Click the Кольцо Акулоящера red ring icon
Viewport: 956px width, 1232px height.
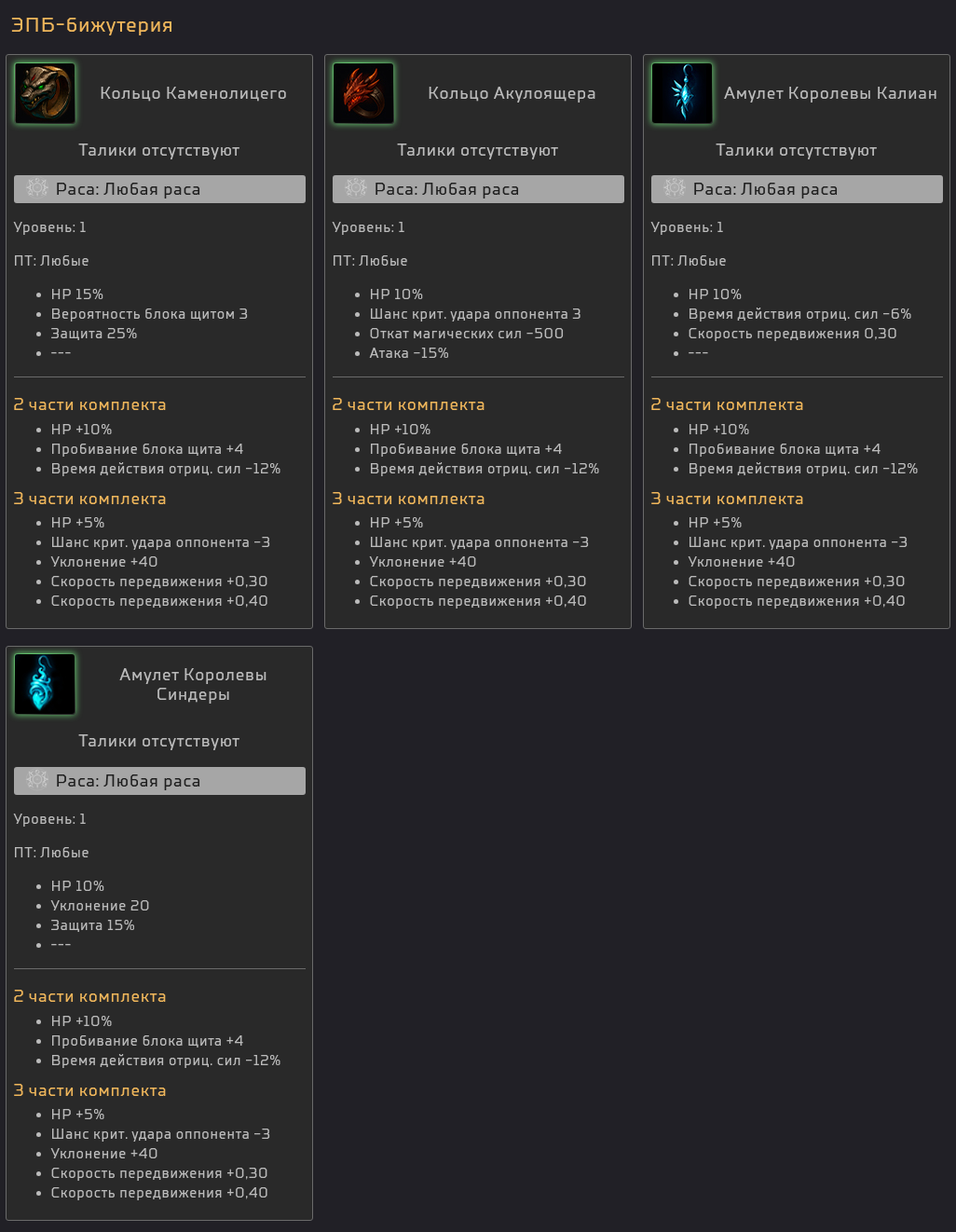(363, 93)
